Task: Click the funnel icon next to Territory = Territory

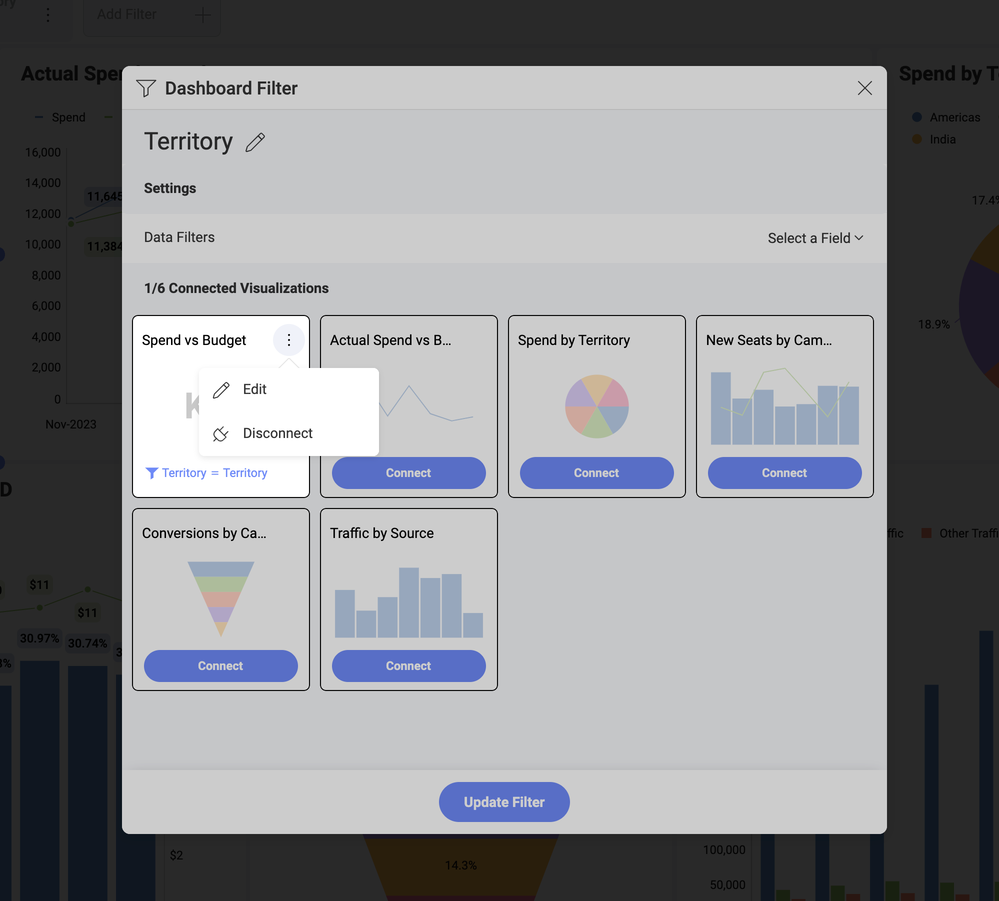Action: tap(152, 473)
